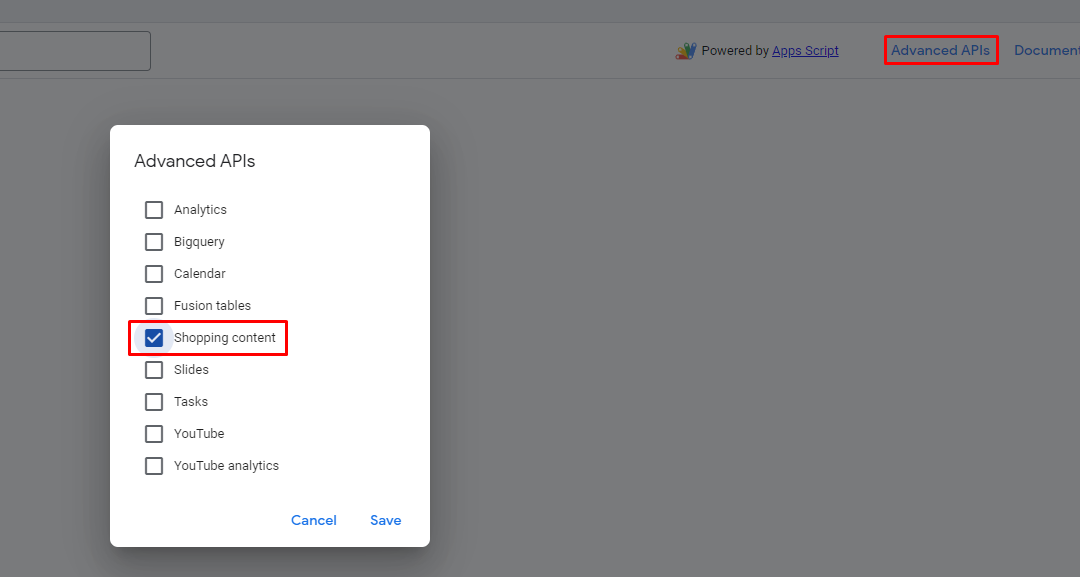The width and height of the screenshot is (1080, 577).
Task: Open the Documentation link in header
Action: click(1046, 50)
